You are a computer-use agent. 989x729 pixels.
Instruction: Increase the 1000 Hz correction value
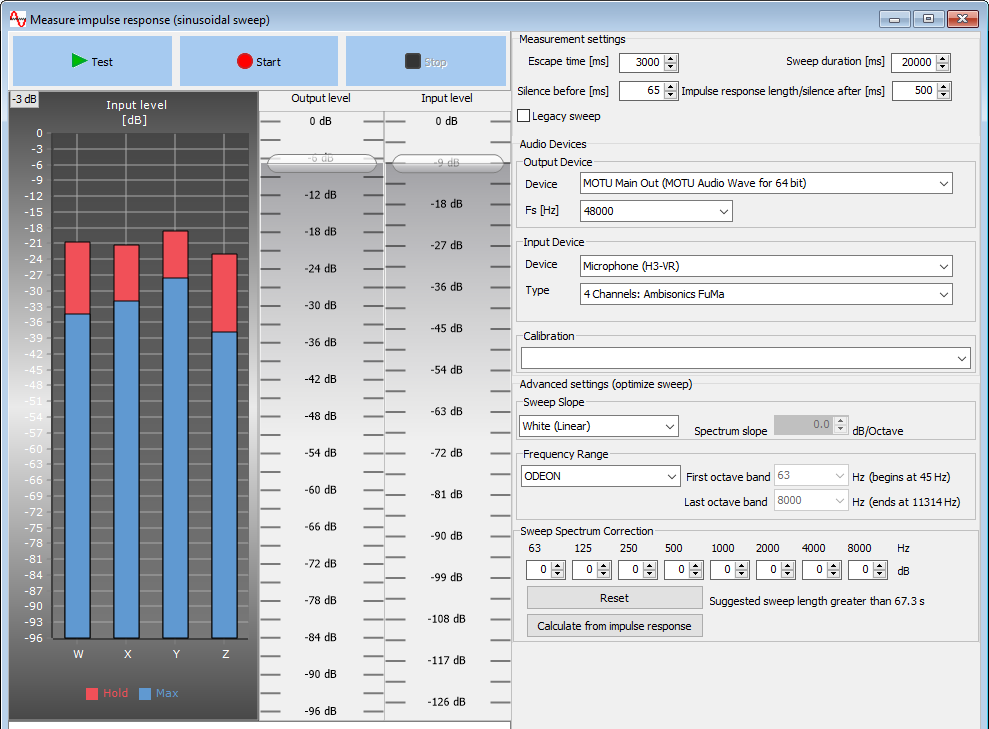(742, 566)
